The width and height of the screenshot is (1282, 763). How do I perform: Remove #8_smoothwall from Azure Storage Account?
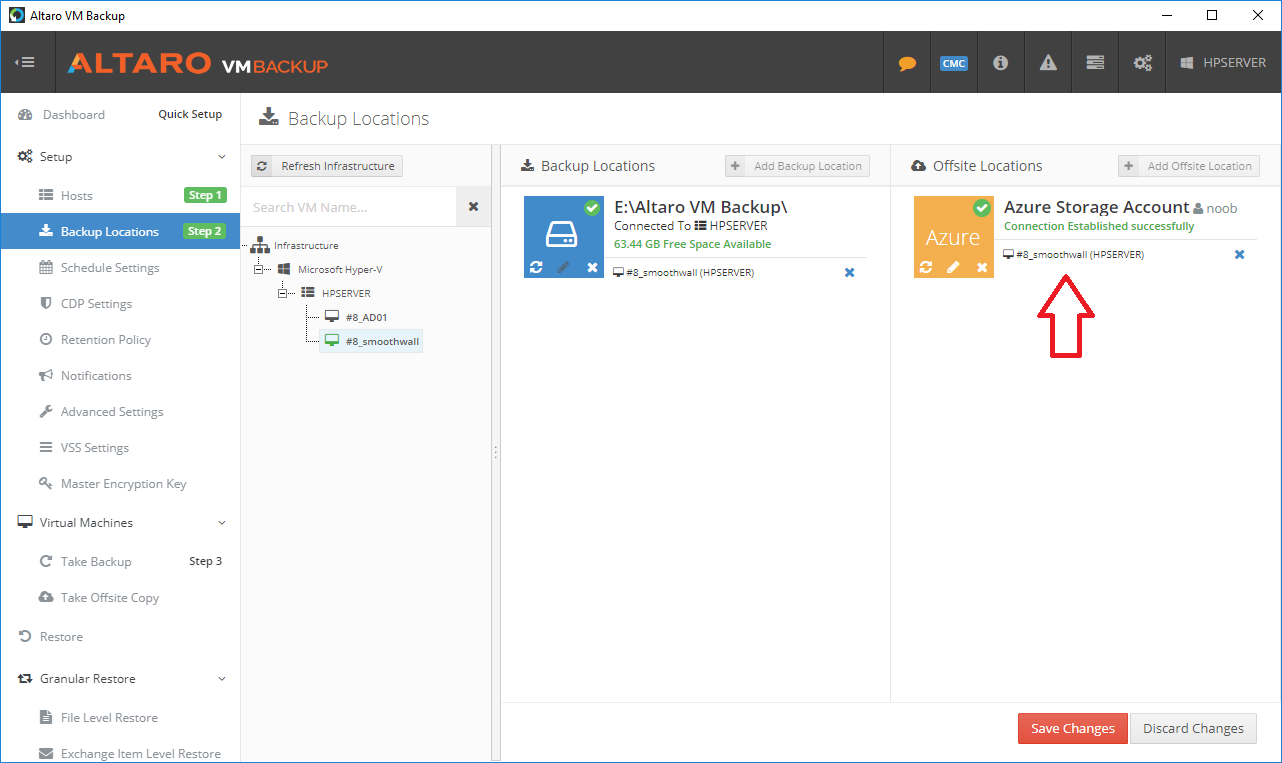coord(1240,254)
